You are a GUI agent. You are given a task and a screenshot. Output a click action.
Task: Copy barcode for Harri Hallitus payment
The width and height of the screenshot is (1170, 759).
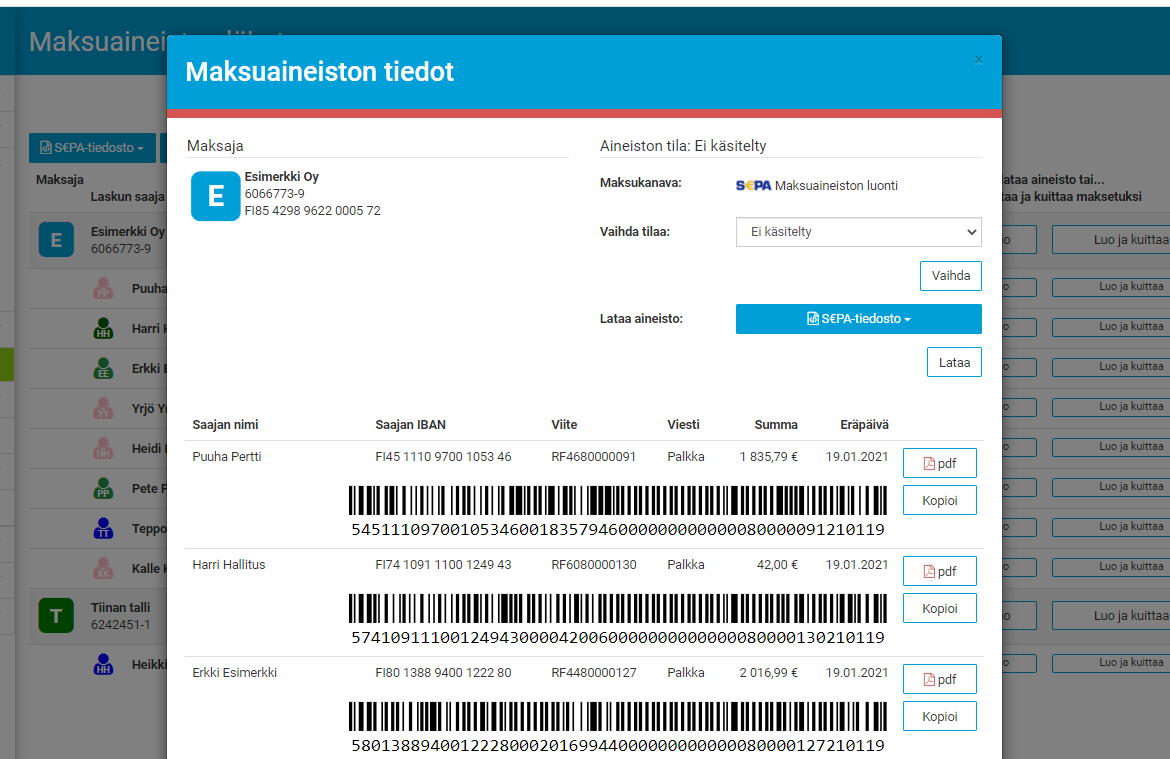point(939,608)
